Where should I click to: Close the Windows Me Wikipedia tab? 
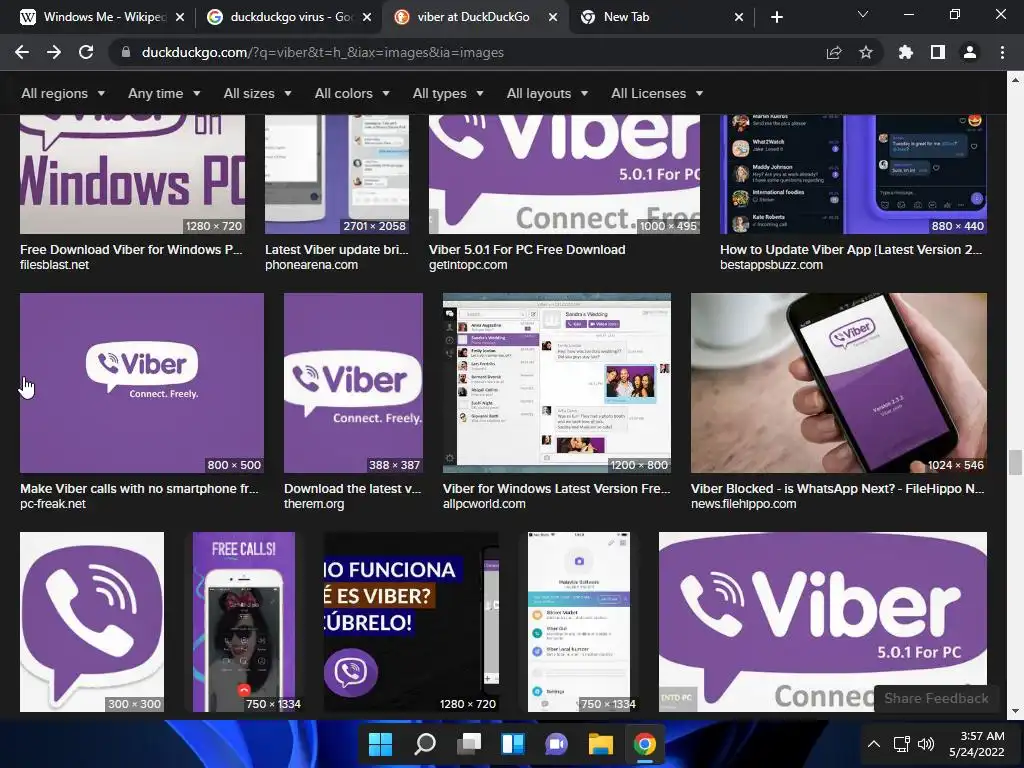coord(180,17)
